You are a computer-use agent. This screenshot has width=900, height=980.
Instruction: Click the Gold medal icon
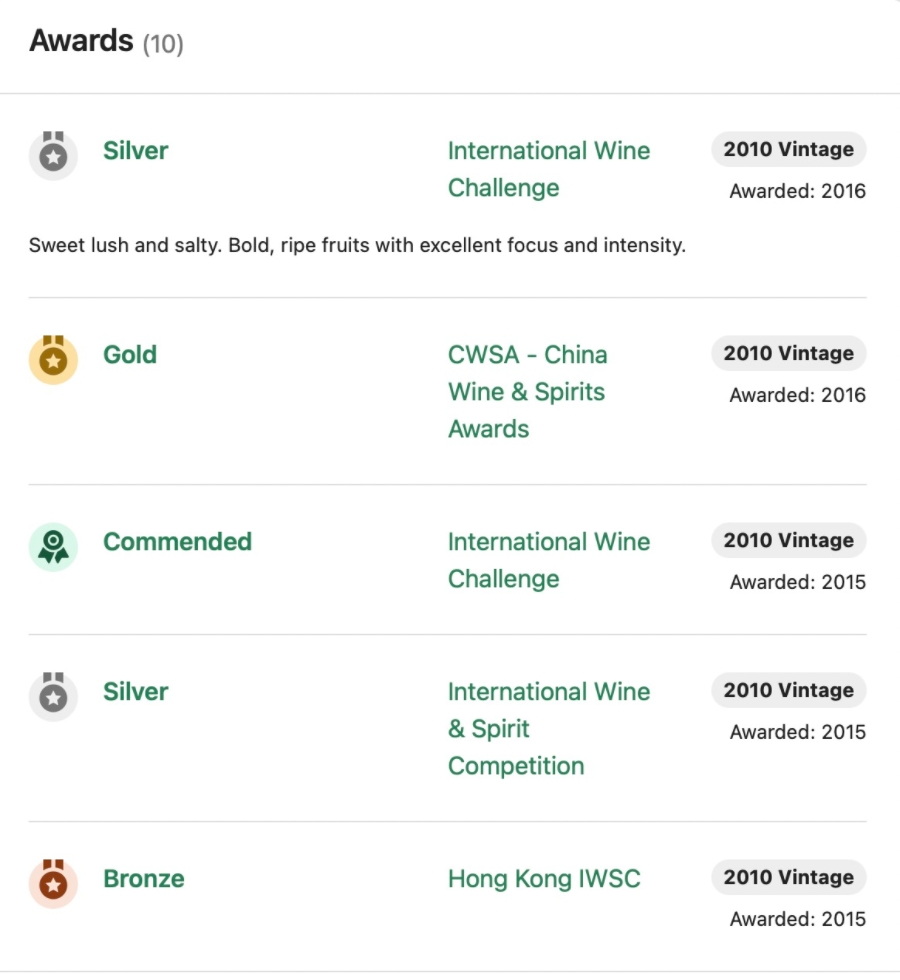point(53,359)
